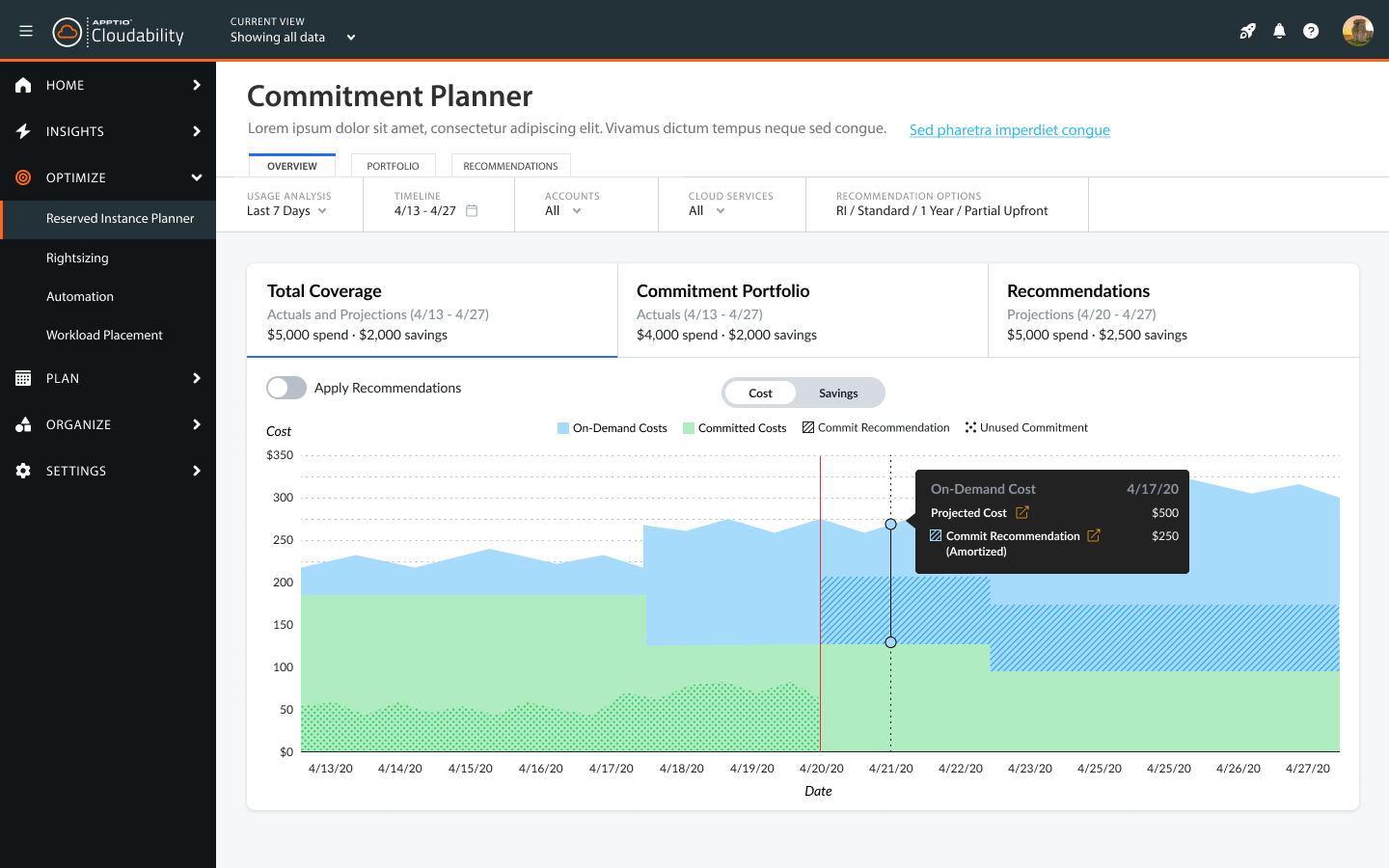This screenshot has width=1389, height=868.
Task: Enable the Apply Recommendations toggle
Action: click(286, 388)
